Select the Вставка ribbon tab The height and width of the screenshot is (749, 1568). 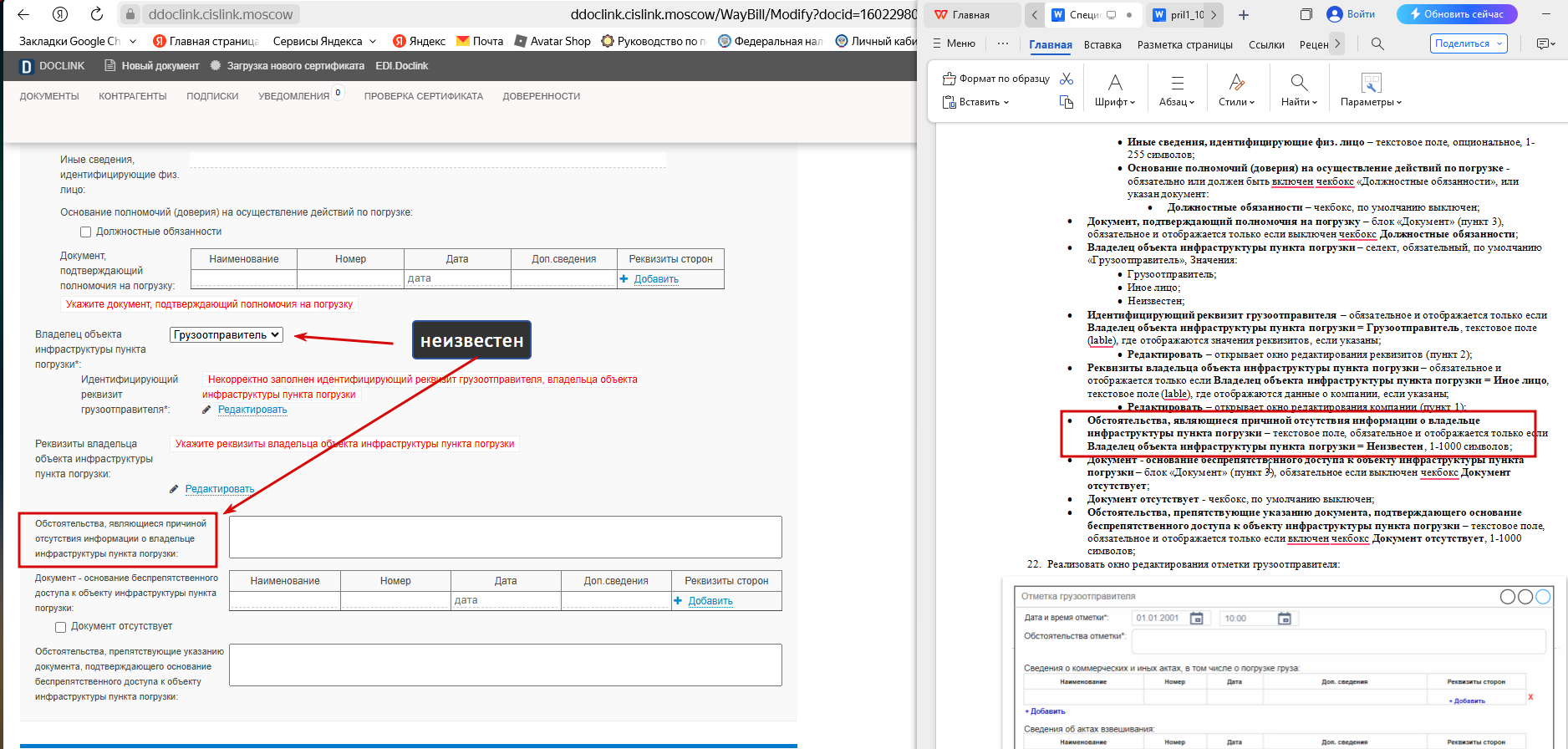1102,45
